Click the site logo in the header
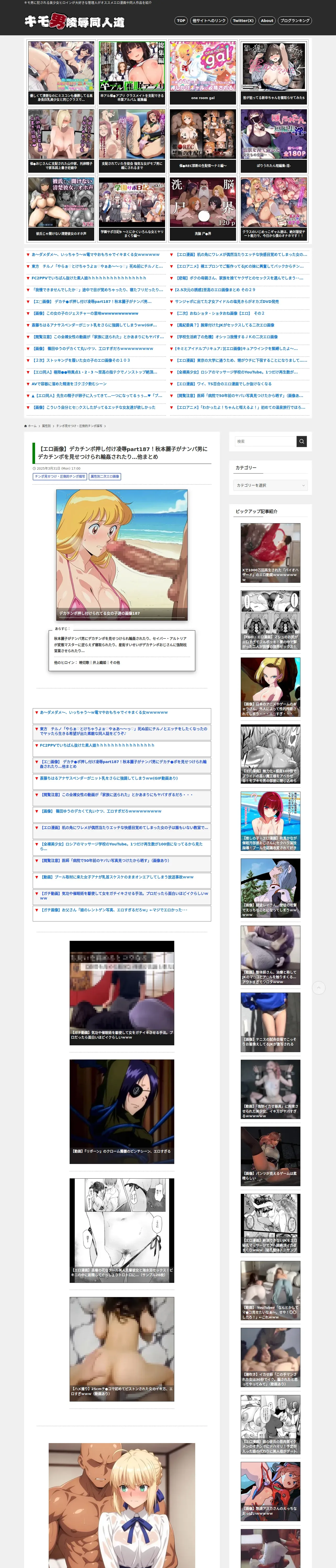The image size is (336, 1568). [74, 21]
